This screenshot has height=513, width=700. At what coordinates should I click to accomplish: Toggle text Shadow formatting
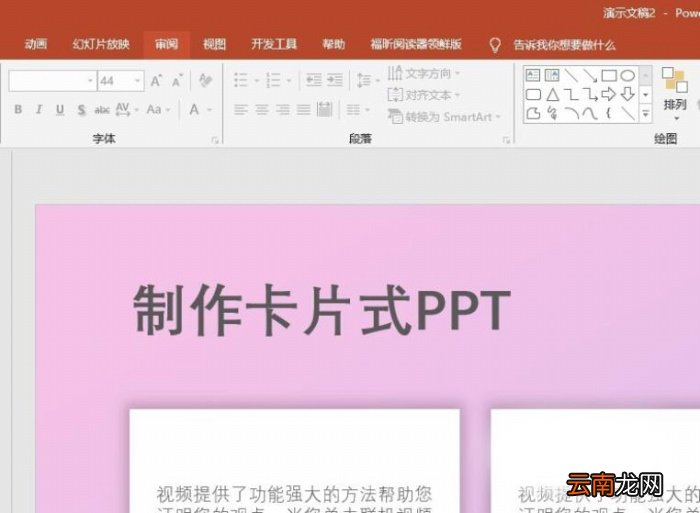coord(81,110)
